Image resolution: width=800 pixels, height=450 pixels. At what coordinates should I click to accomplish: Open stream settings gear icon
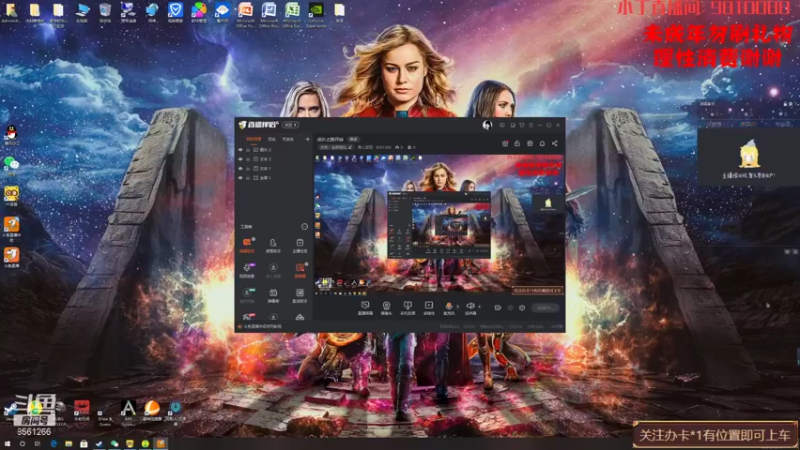[522, 308]
